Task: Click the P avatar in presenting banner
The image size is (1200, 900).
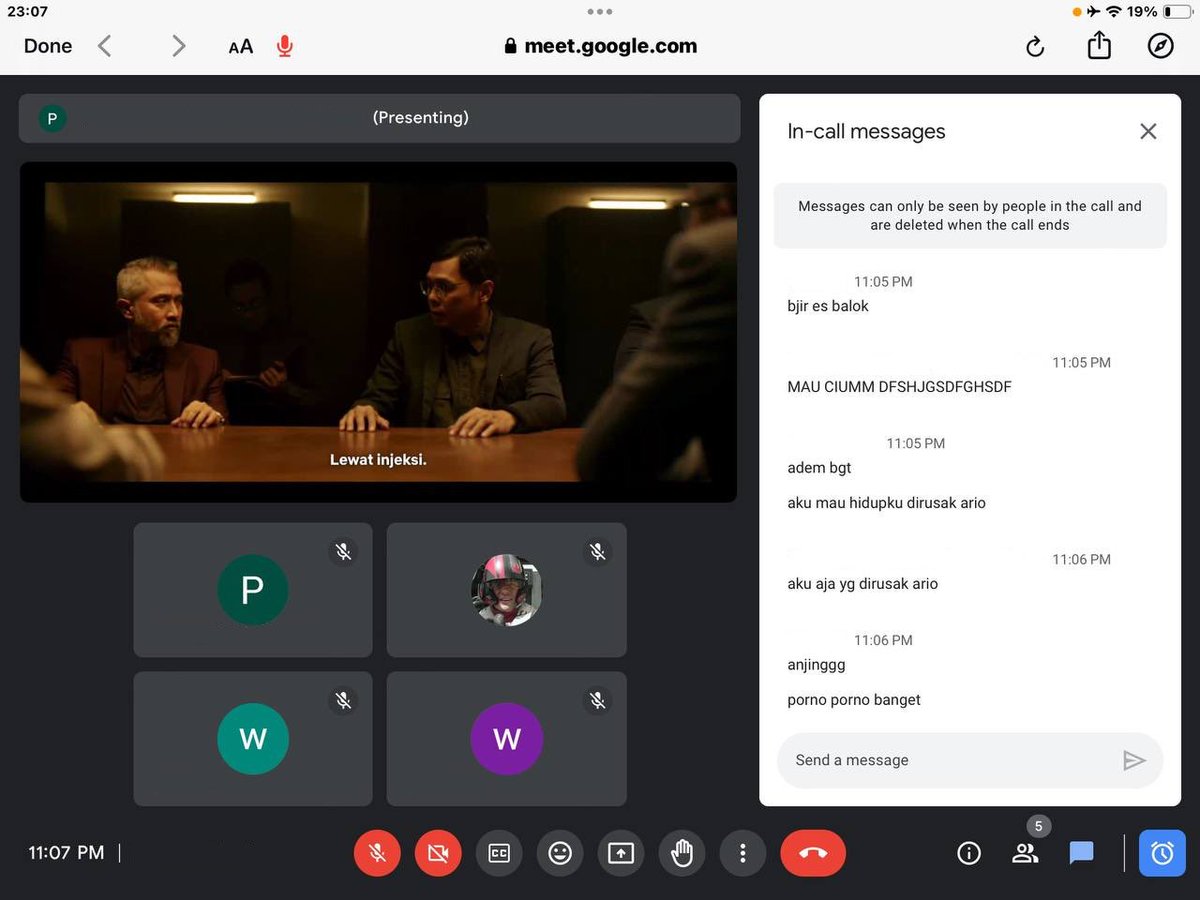Action: tap(52, 119)
